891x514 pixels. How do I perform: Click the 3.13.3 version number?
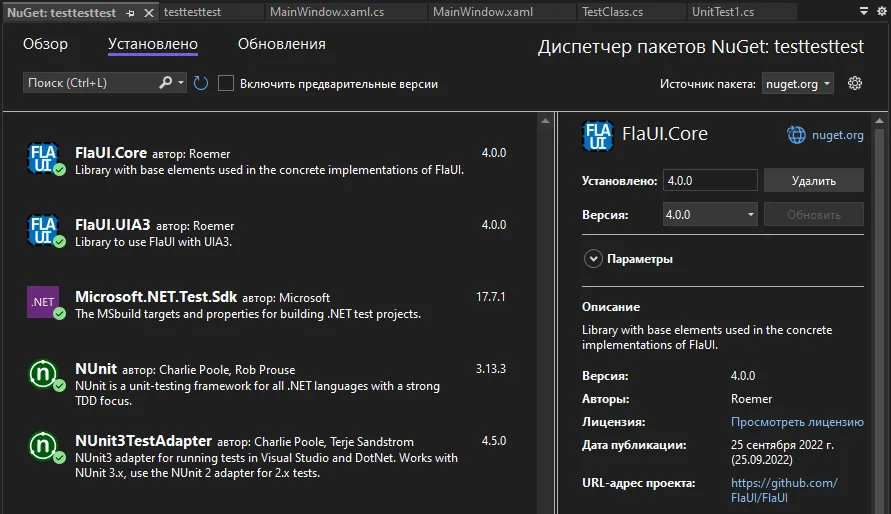[x=490, y=369]
